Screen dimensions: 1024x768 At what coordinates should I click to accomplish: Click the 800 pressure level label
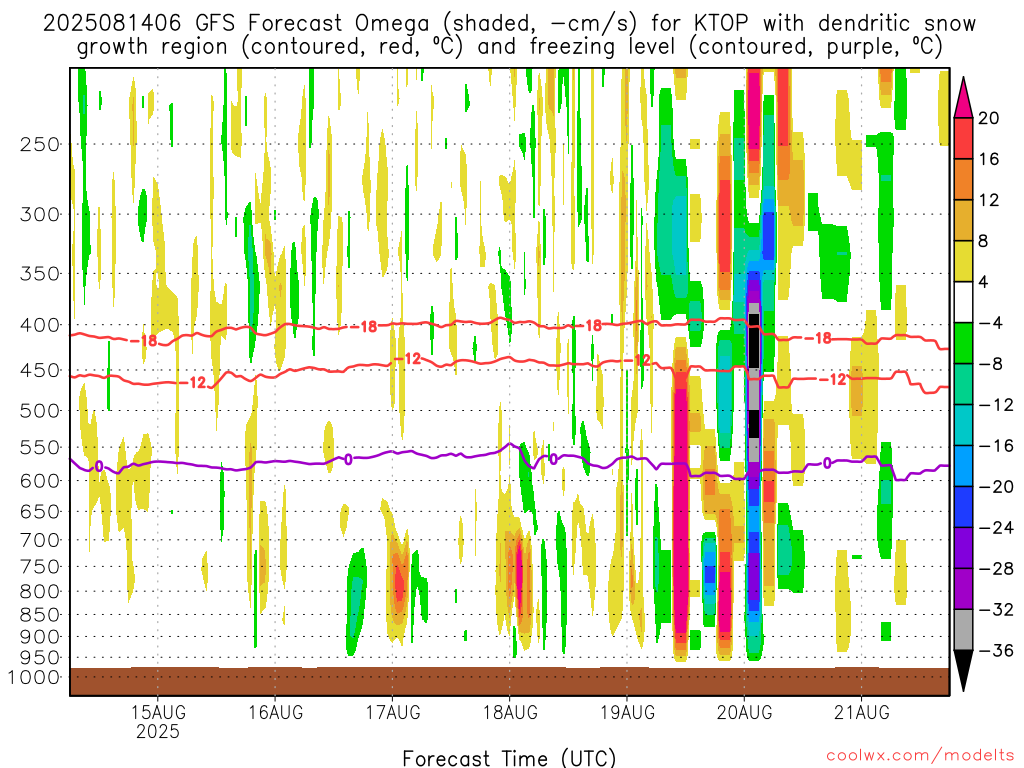(40, 592)
